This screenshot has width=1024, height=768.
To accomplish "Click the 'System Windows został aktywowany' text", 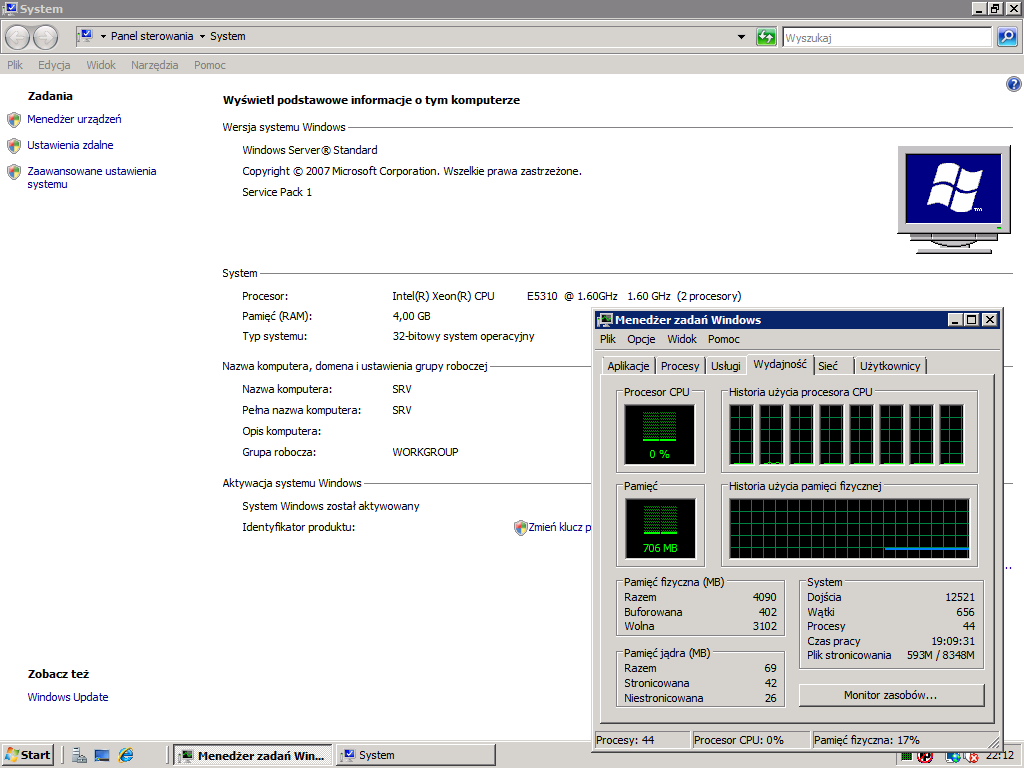I will 330,506.
